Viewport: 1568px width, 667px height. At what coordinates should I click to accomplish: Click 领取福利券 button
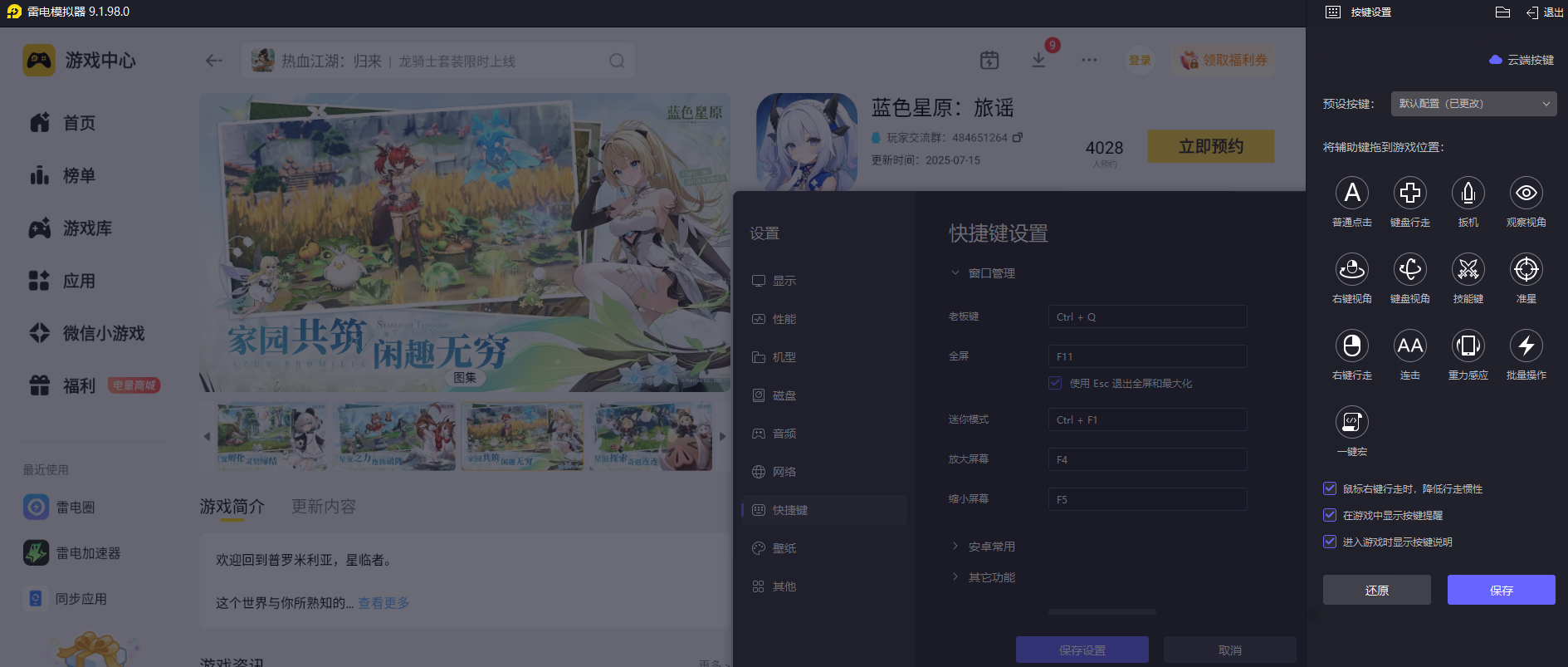(x=1224, y=60)
